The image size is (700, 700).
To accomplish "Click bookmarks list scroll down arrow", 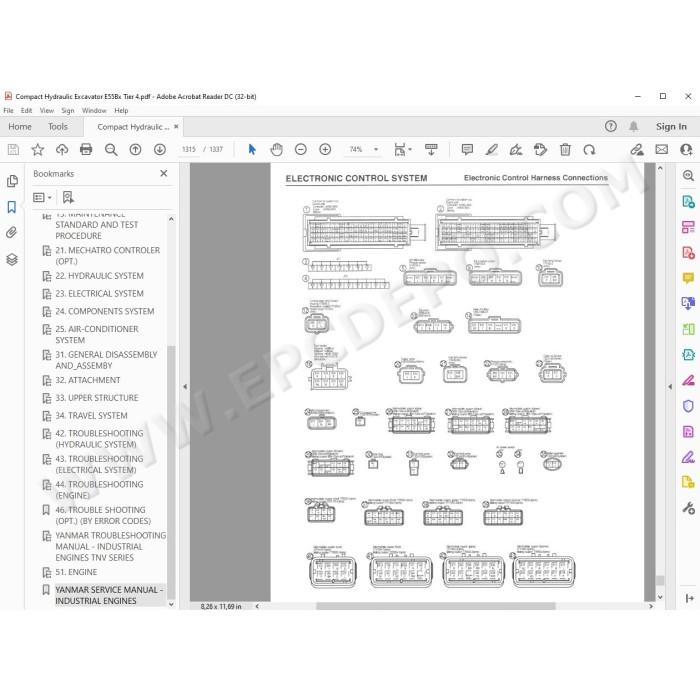I will (x=171, y=604).
